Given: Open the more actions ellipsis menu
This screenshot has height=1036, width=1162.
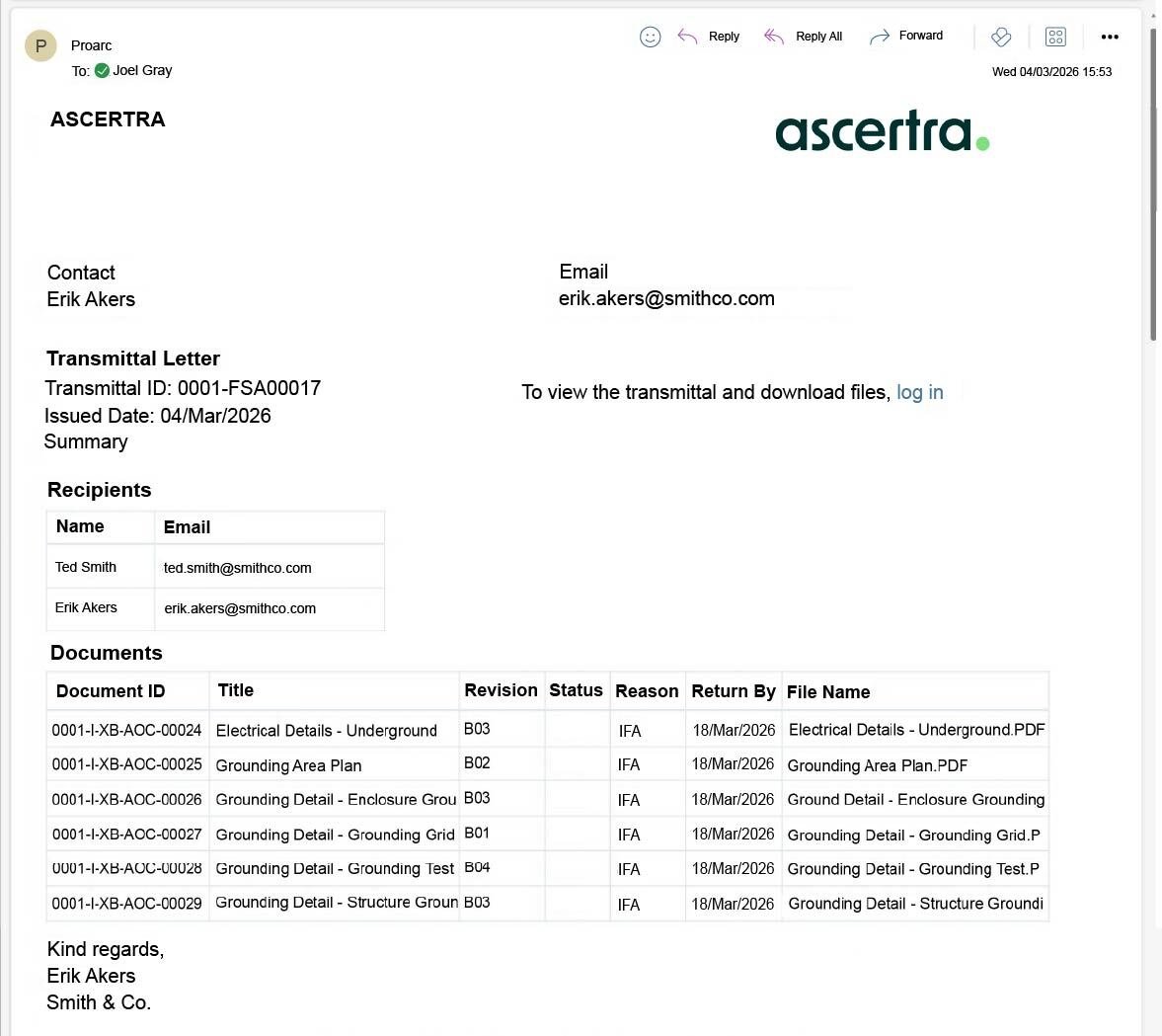Looking at the screenshot, I should pyautogui.click(x=1110, y=37).
